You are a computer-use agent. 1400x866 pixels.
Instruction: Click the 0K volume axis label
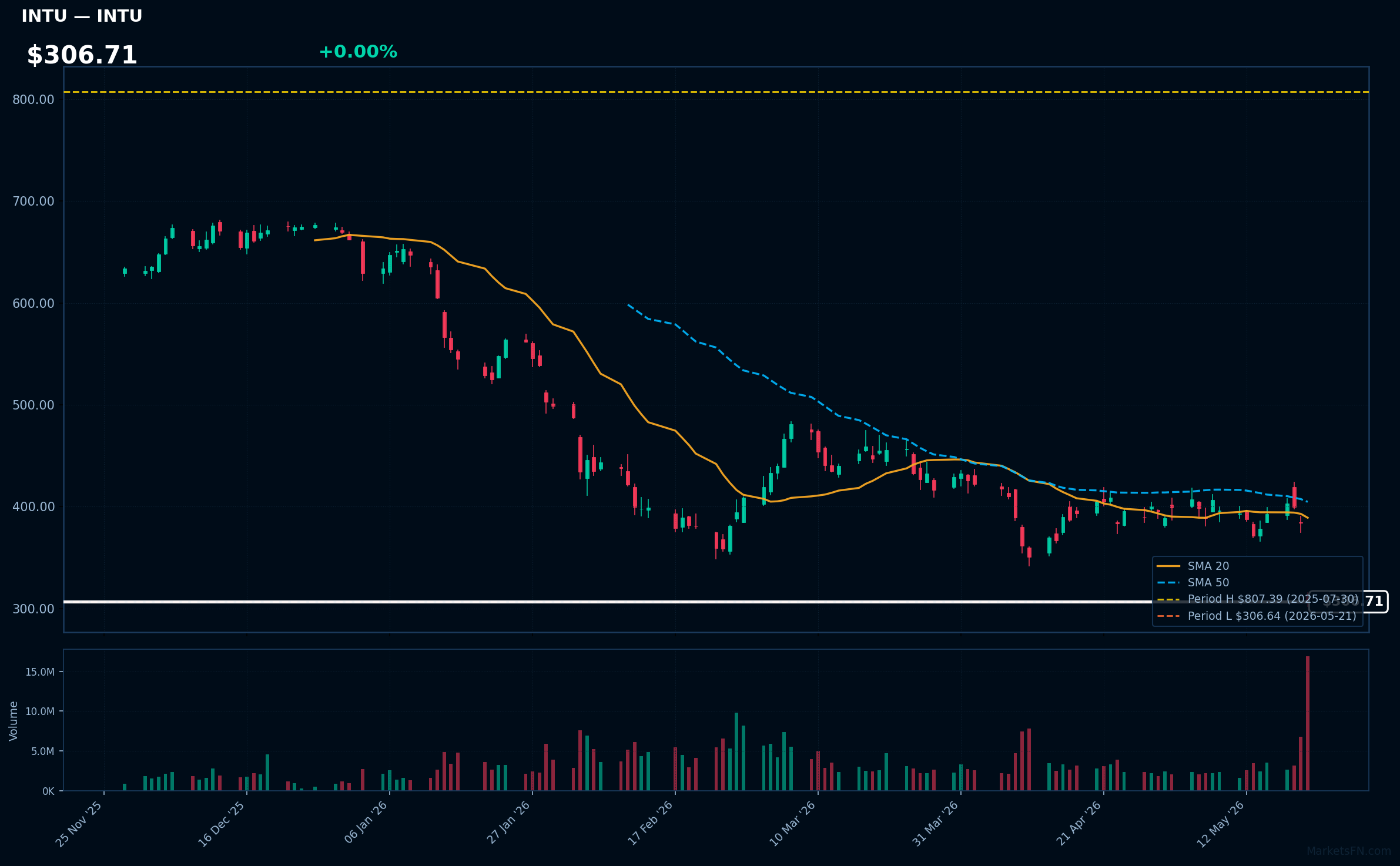coord(48,791)
